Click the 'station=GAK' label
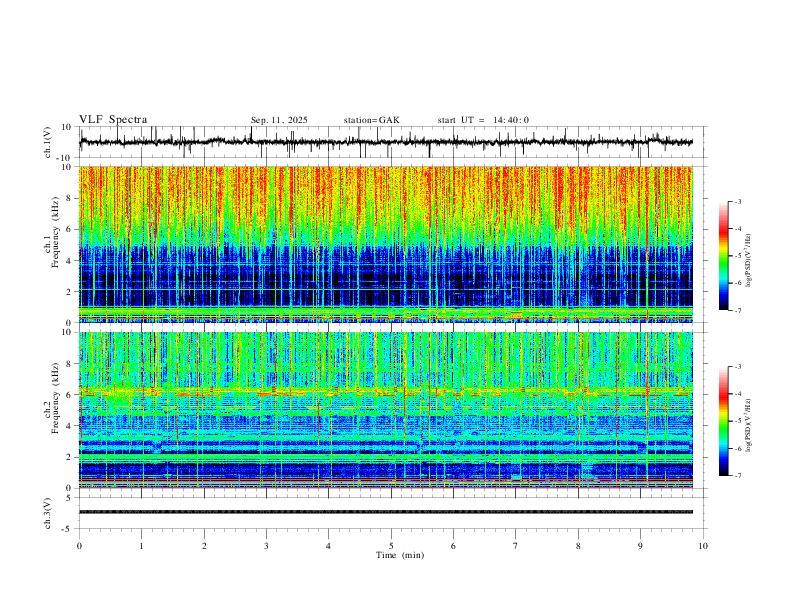The image size is (792, 612). (371, 120)
